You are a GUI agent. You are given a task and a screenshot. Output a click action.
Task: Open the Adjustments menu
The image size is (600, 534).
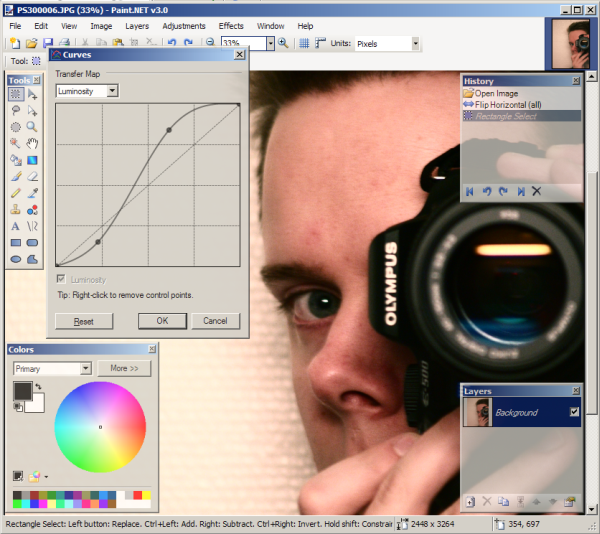184,26
